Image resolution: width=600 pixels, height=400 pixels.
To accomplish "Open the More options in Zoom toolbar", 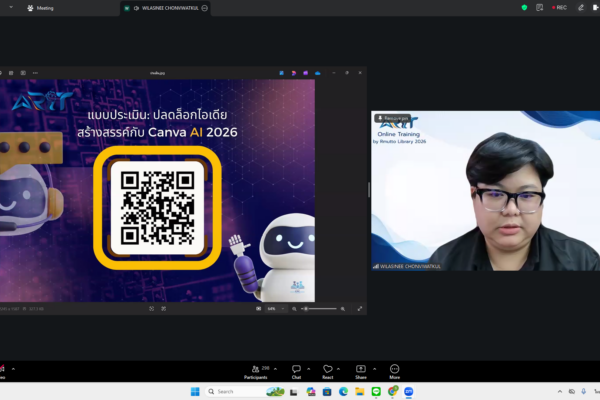I will (x=395, y=371).
